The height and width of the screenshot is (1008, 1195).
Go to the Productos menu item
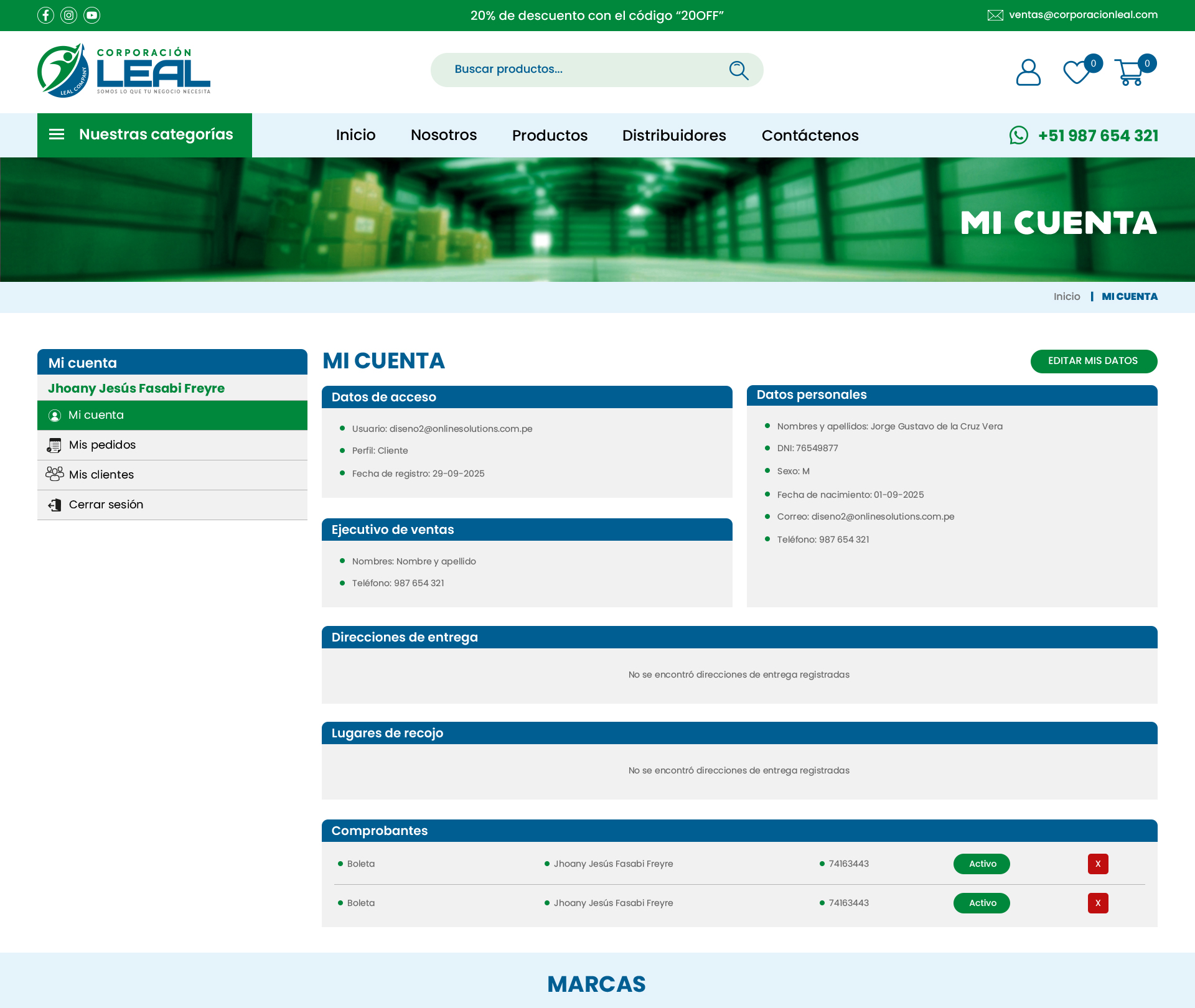pyautogui.click(x=550, y=135)
